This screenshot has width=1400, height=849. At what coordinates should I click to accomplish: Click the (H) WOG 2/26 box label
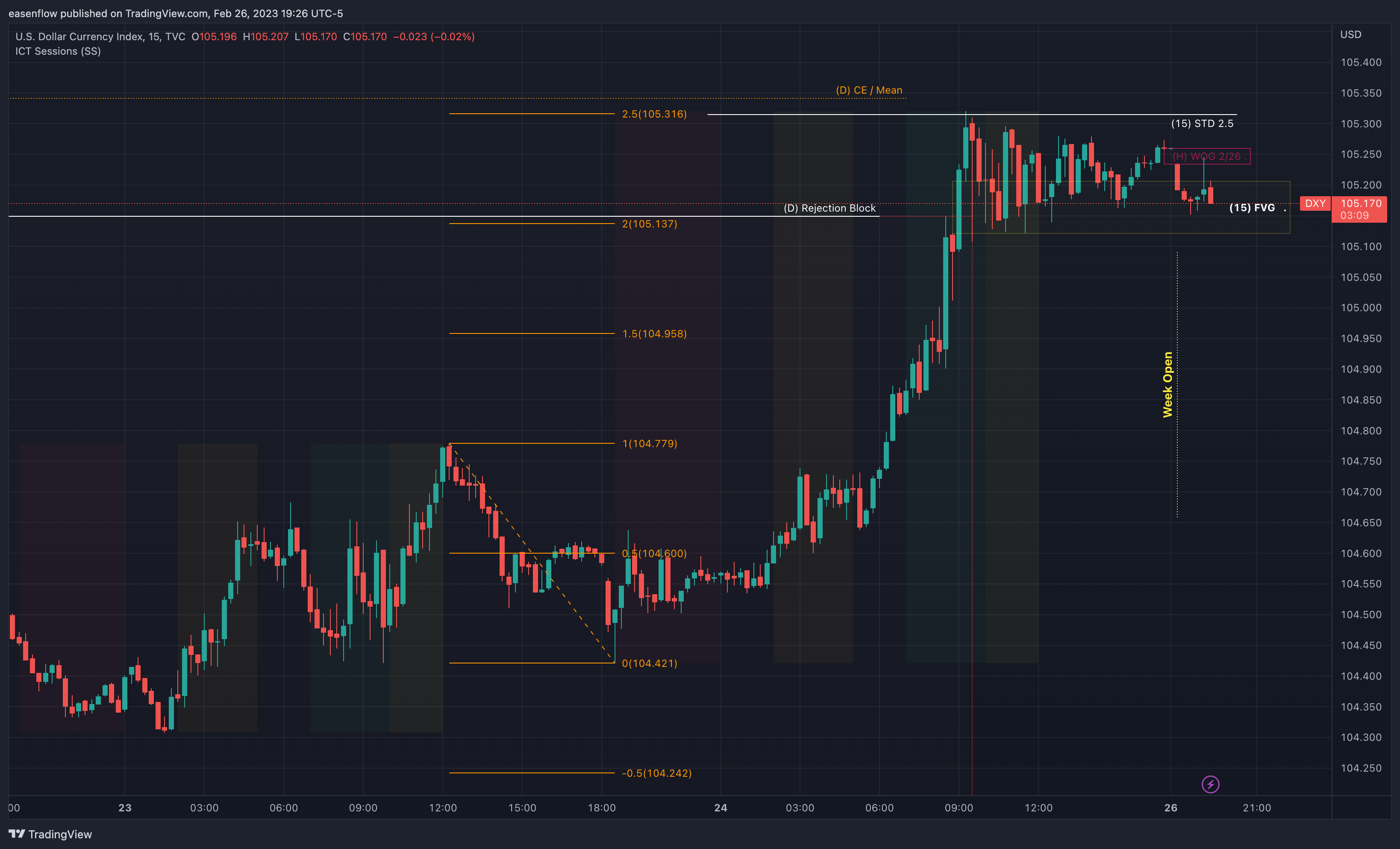click(x=1207, y=156)
